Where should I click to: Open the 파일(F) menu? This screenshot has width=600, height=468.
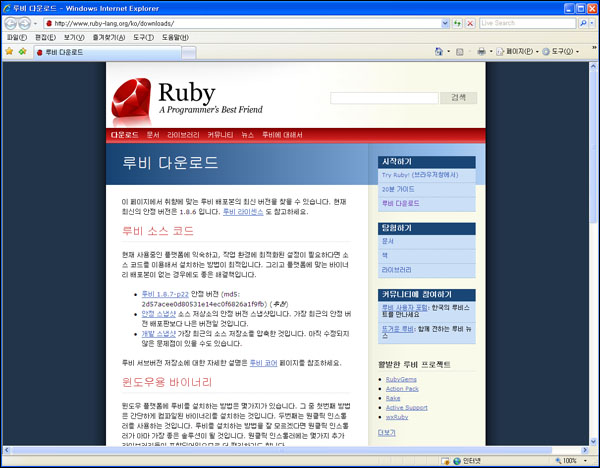point(17,38)
